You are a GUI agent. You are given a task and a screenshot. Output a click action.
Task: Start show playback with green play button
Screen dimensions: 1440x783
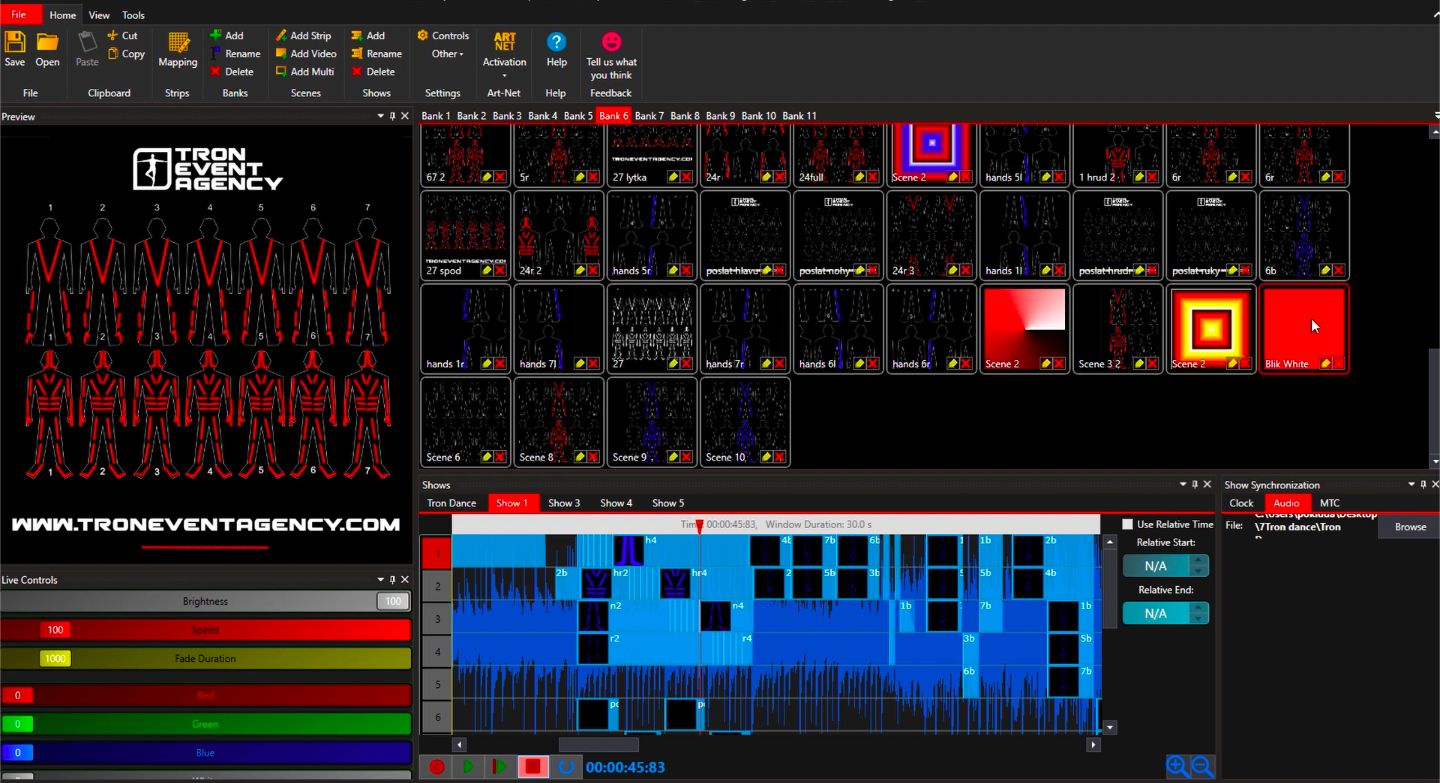click(x=468, y=767)
